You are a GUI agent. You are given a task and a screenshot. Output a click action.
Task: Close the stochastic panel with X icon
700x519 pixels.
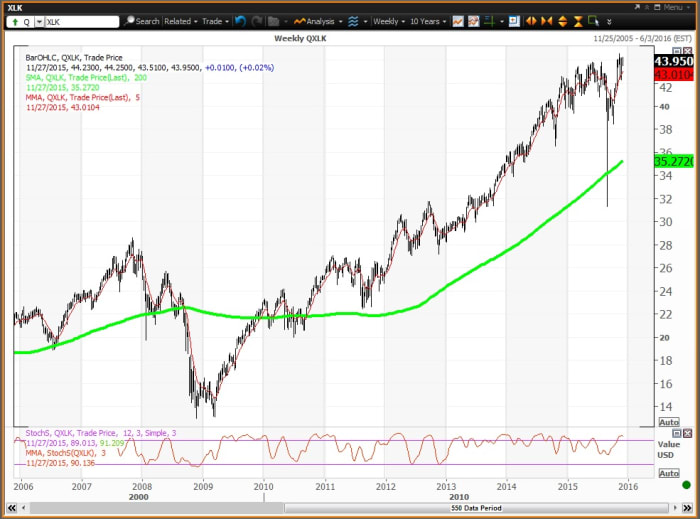(688, 433)
